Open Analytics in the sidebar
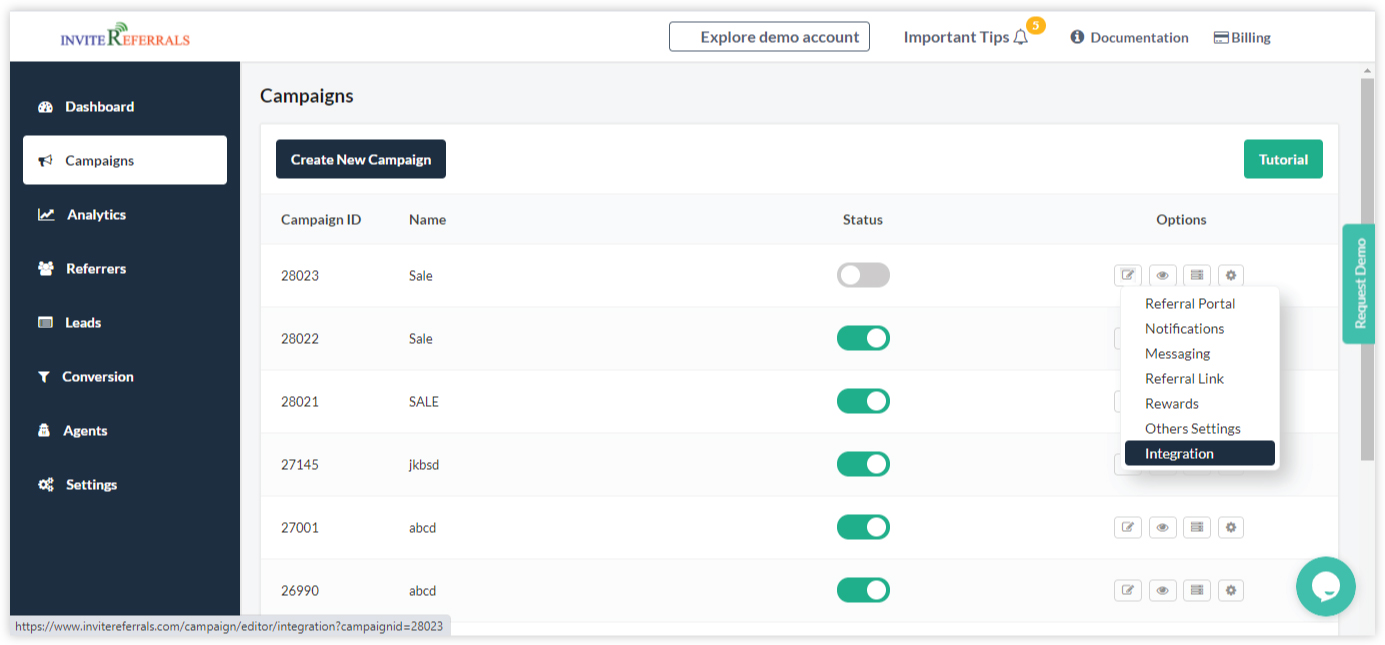The width and height of the screenshot is (1385, 645). (x=96, y=215)
